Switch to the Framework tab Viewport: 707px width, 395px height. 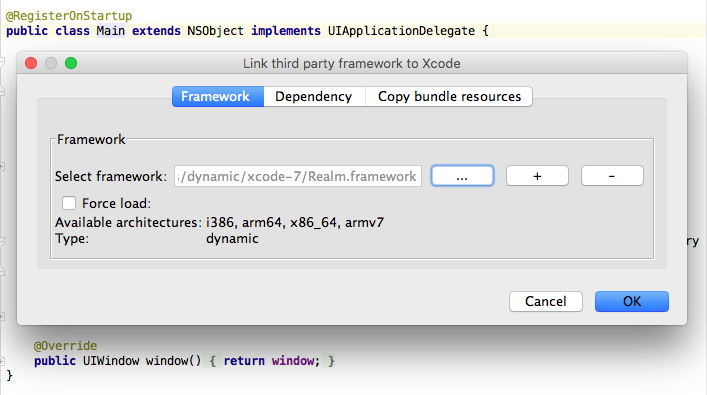(218, 96)
